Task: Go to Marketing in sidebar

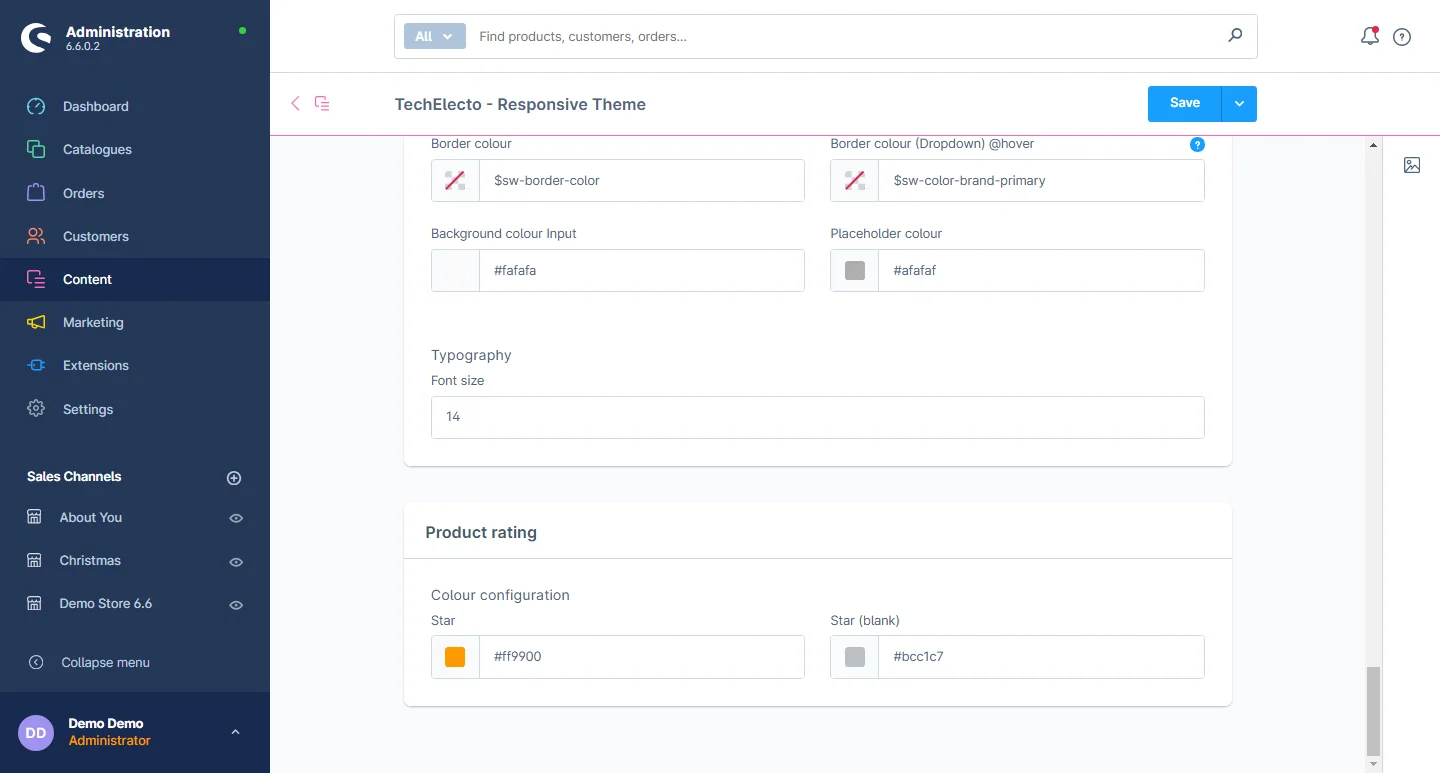Action: [x=93, y=323]
